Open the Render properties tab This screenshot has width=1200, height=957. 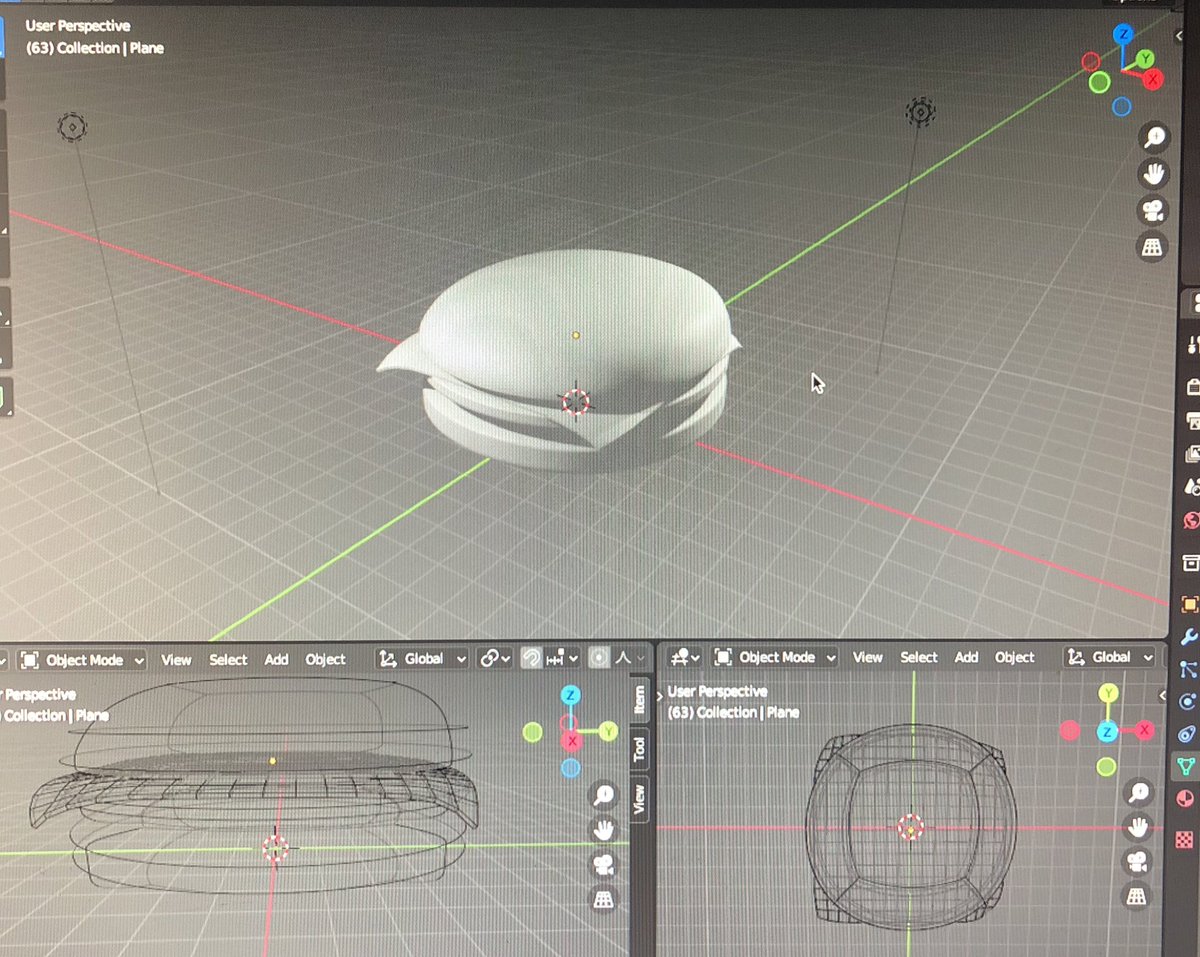tap(1191, 385)
